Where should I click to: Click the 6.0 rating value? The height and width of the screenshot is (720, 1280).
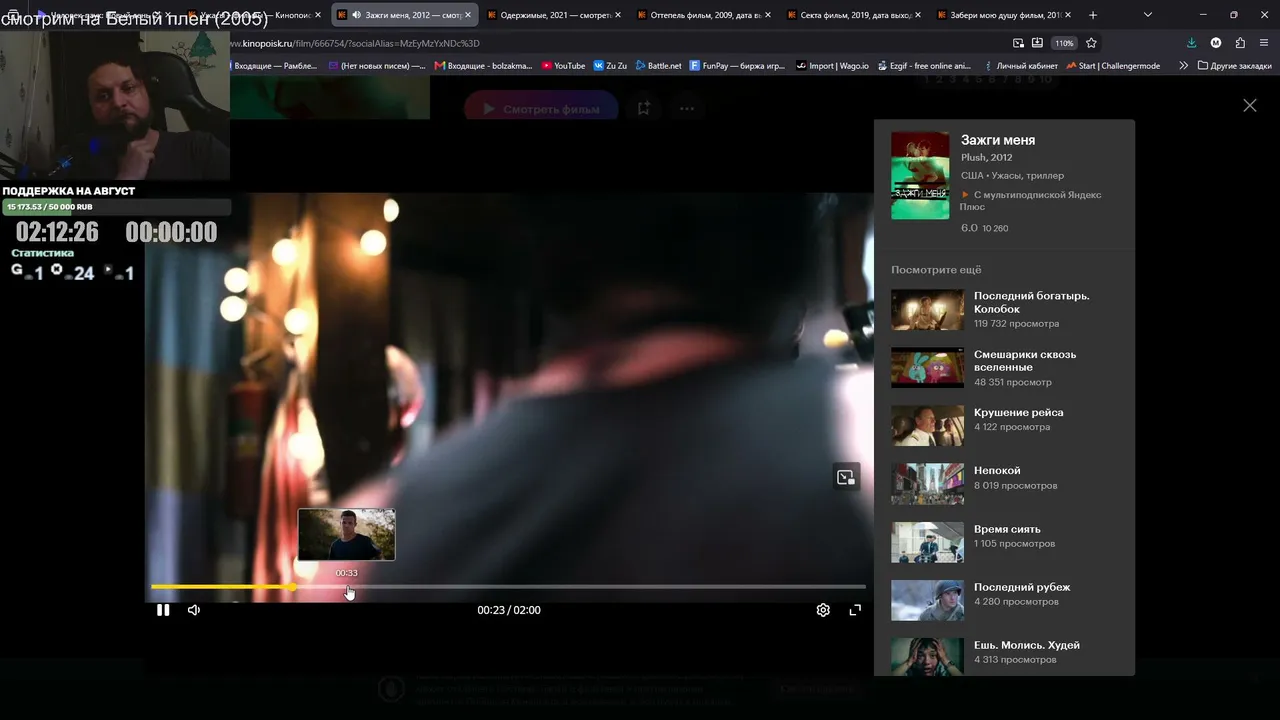tap(969, 228)
